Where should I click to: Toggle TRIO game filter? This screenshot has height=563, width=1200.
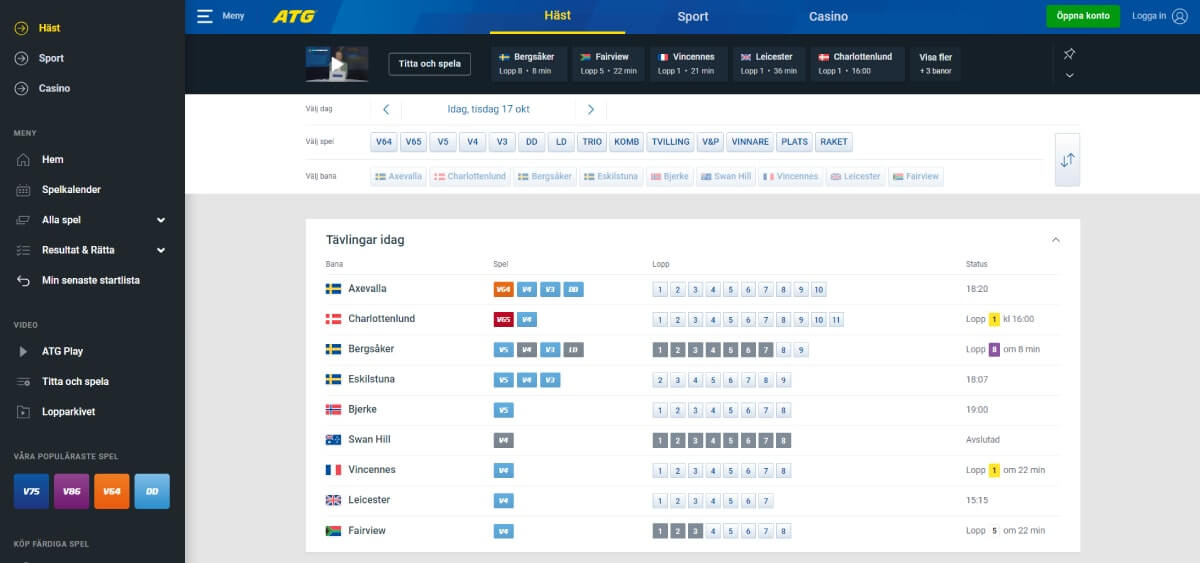592,142
